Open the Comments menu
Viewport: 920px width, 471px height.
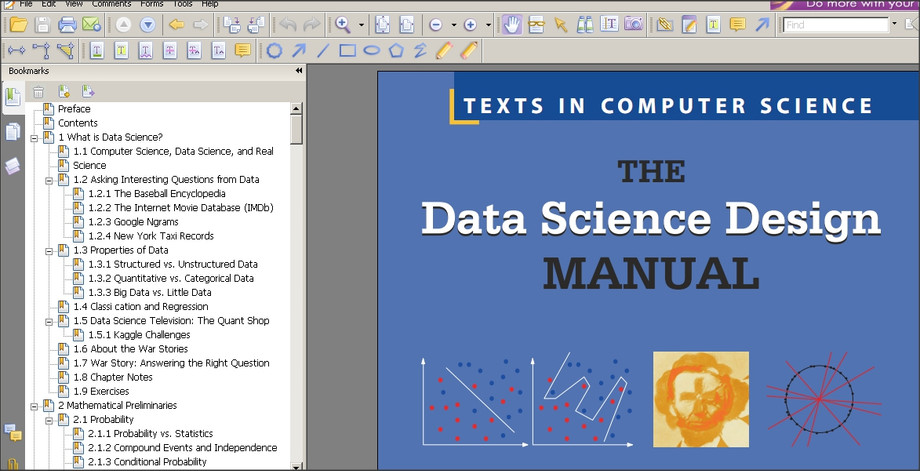[111, 4]
